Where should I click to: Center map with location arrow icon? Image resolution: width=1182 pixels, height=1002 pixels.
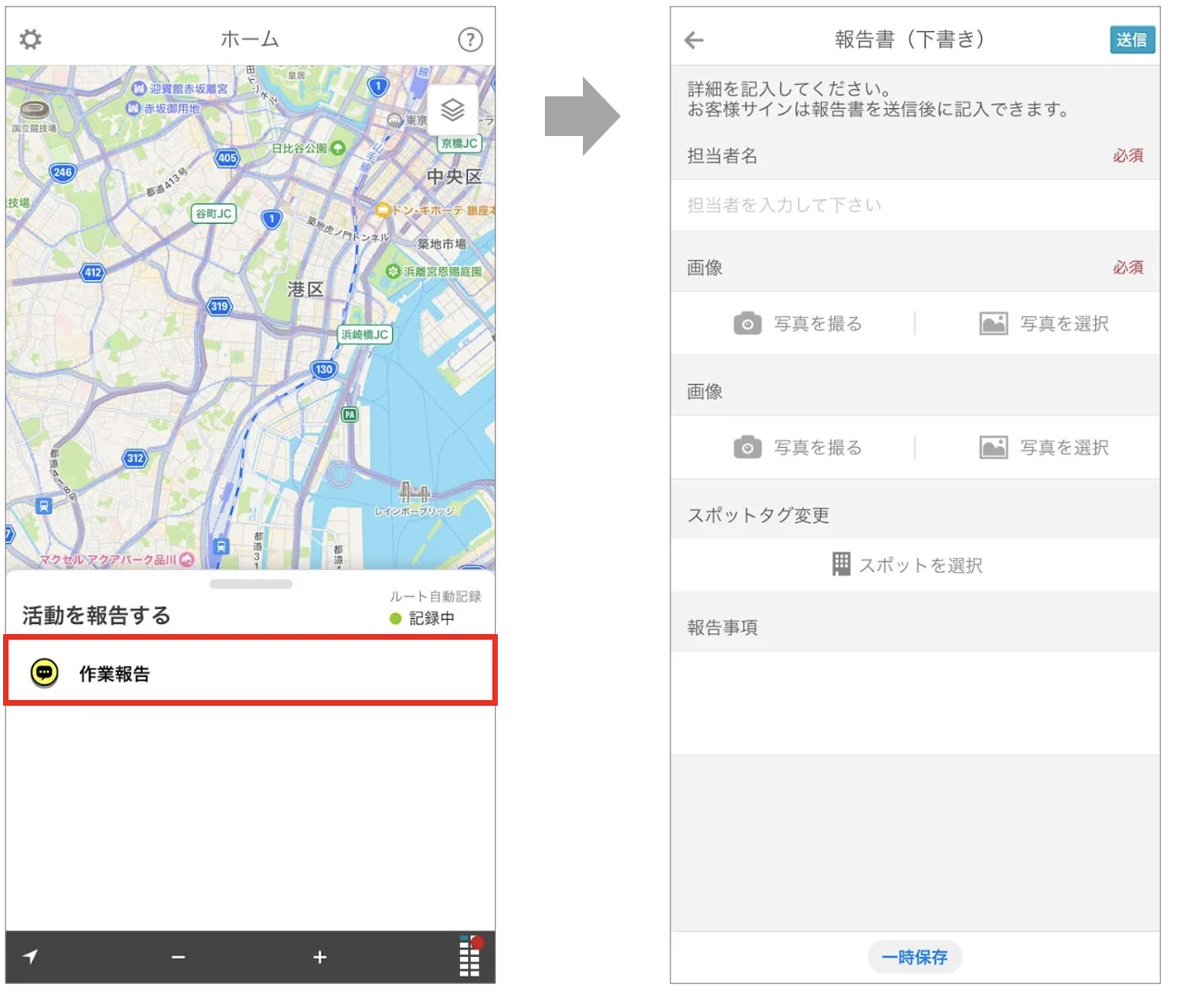tap(30, 956)
